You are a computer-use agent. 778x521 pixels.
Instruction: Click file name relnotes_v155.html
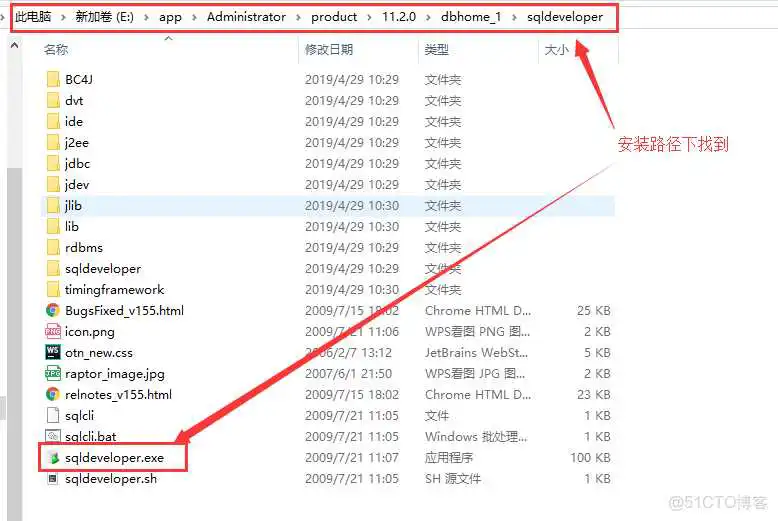[119, 394]
